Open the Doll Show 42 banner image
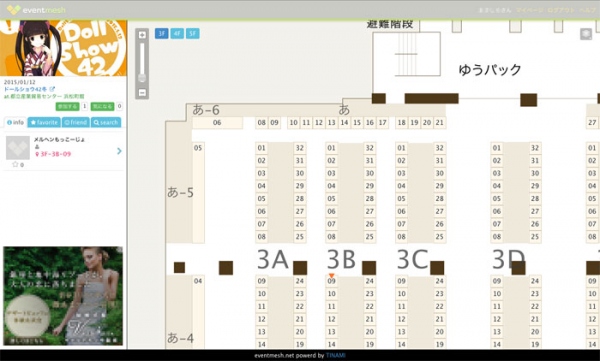The height and width of the screenshot is (361, 600). (x=63, y=48)
